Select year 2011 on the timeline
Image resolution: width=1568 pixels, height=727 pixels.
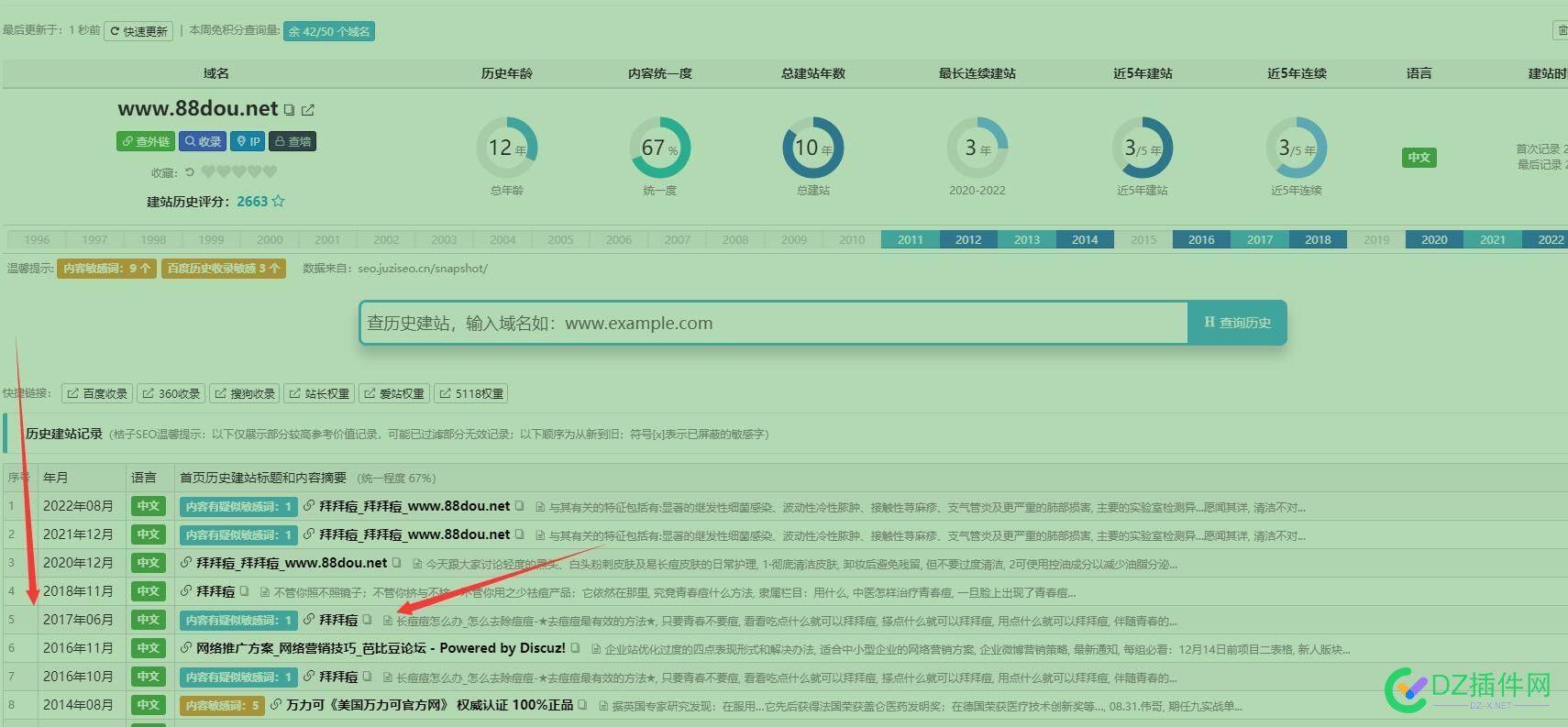click(911, 239)
